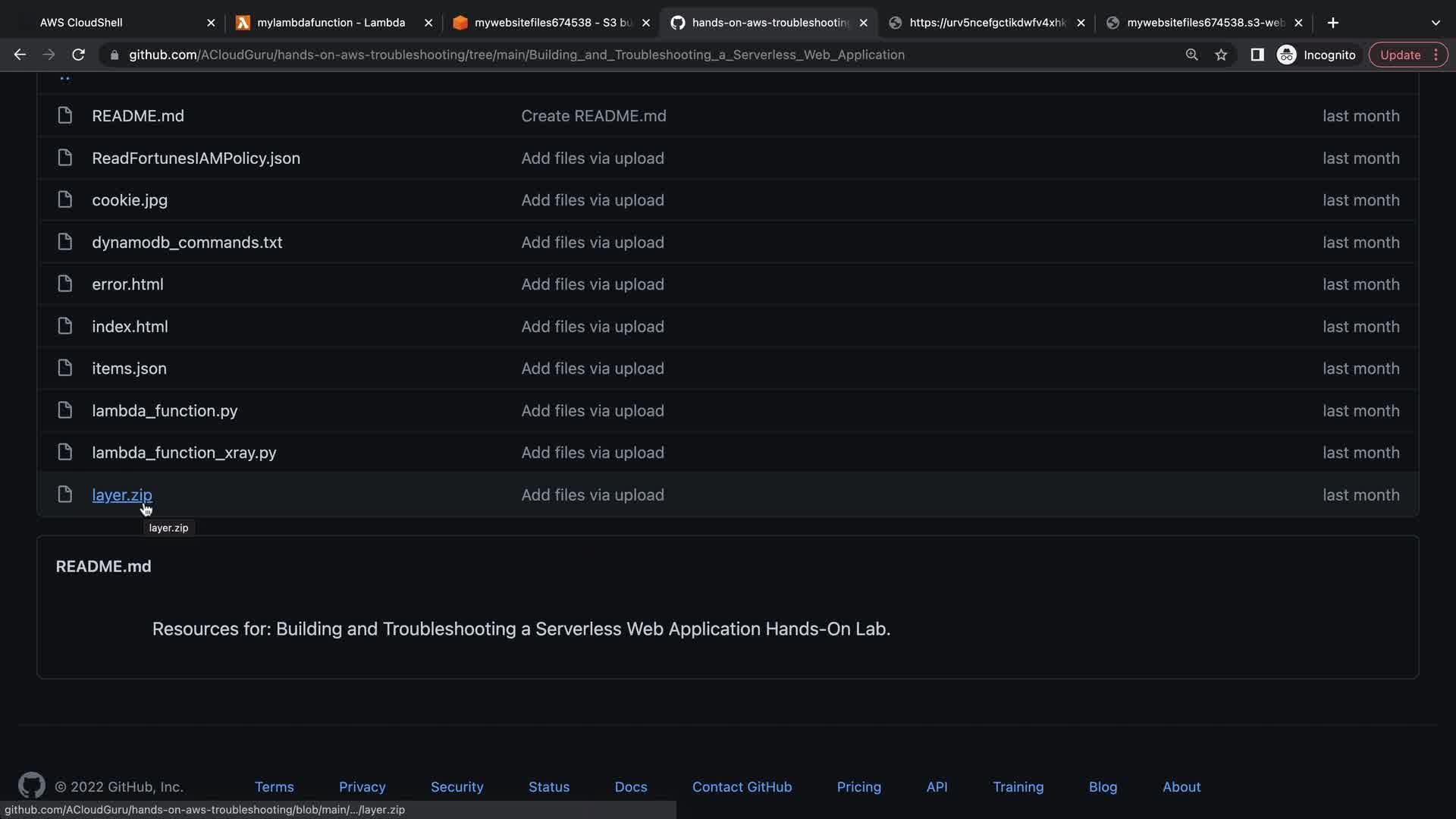
Task: Open the layer.zip file link
Action: tap(121, 495)
